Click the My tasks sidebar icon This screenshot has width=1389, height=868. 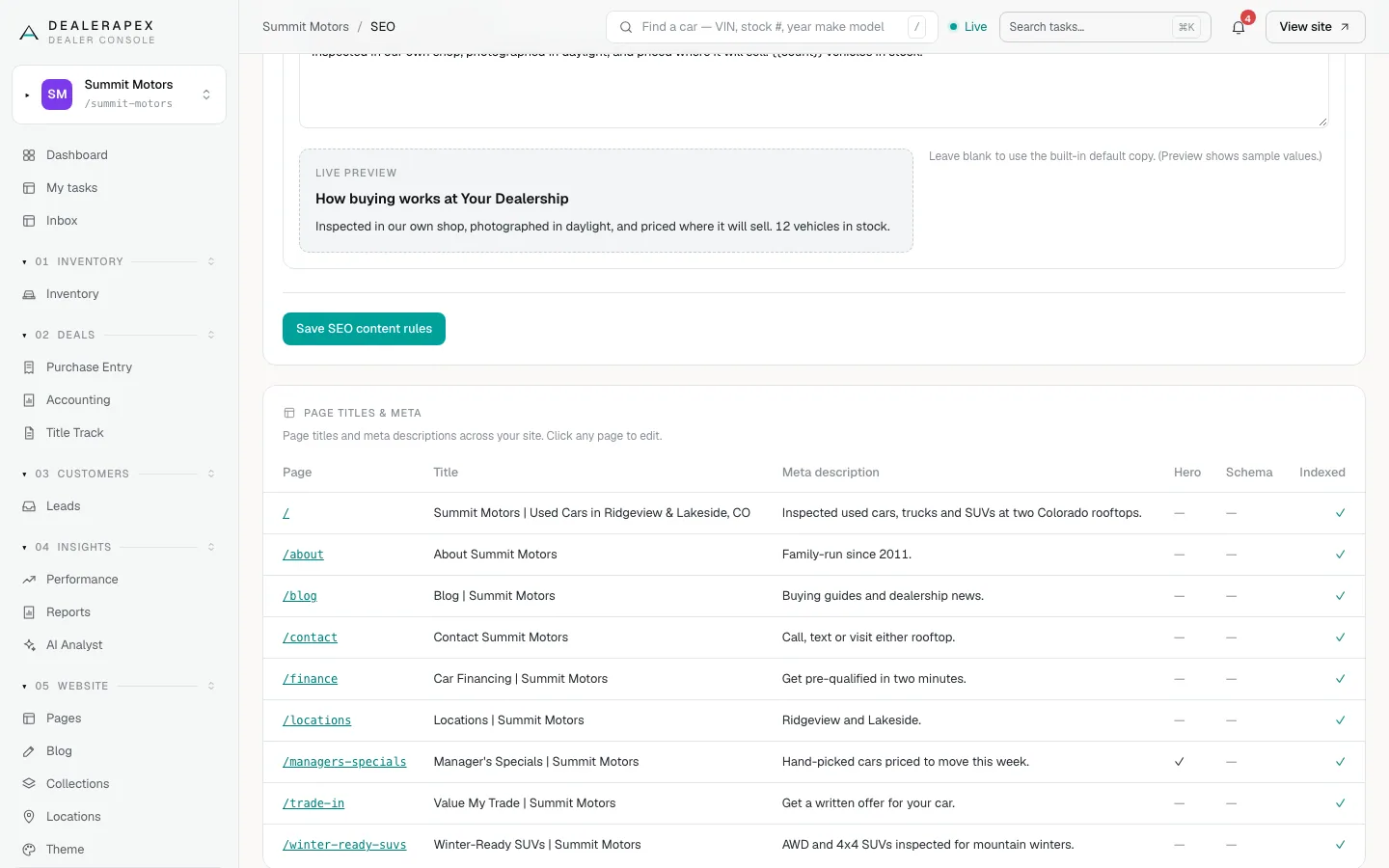tap(29, 188)
